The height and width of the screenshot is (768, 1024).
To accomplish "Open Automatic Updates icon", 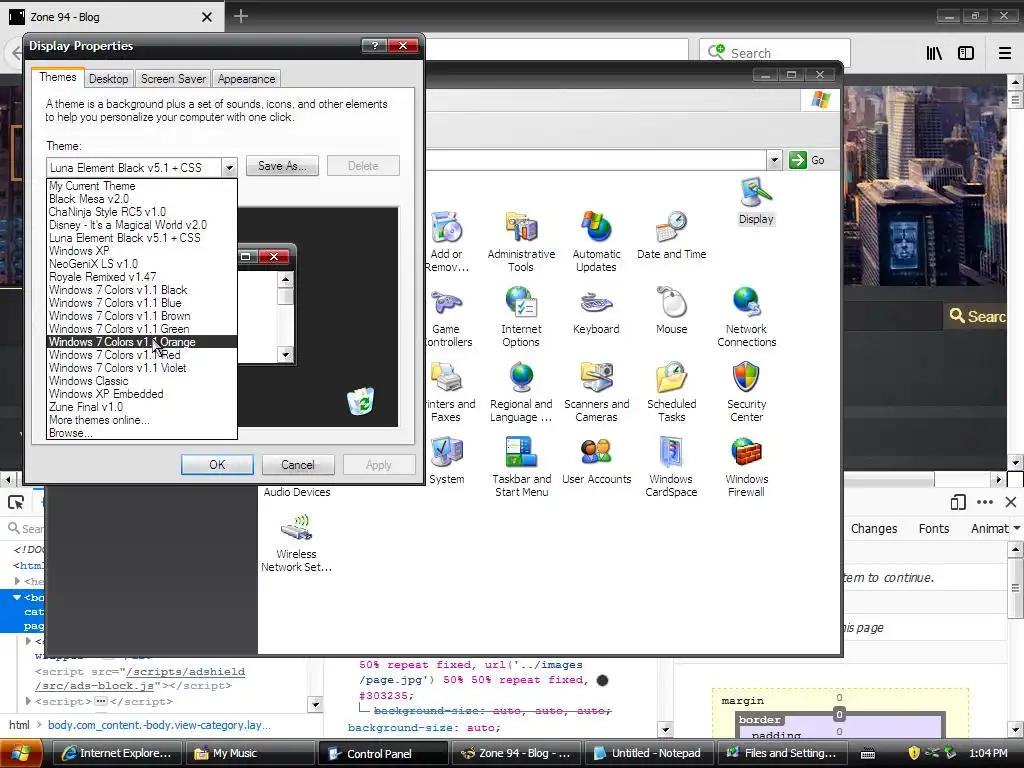I will 596,241.
